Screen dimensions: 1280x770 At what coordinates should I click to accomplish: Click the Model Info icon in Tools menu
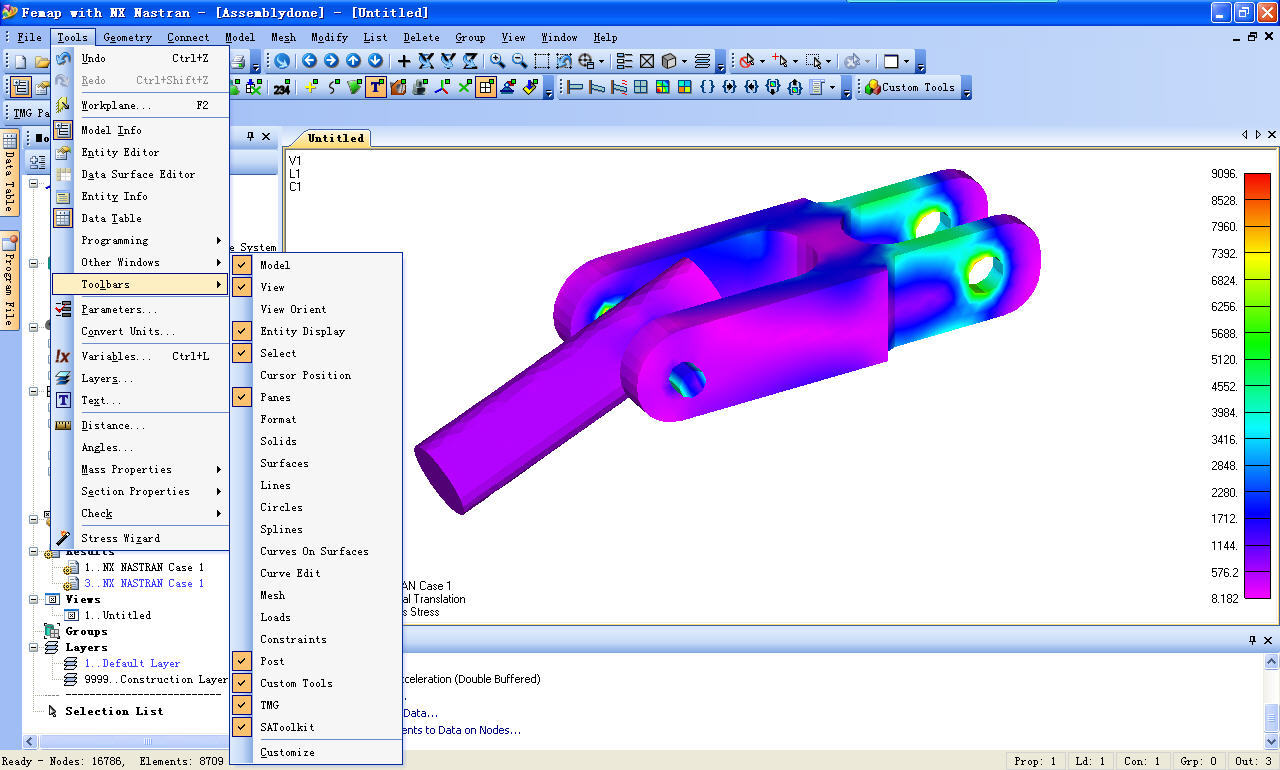[x=63, y=130]
